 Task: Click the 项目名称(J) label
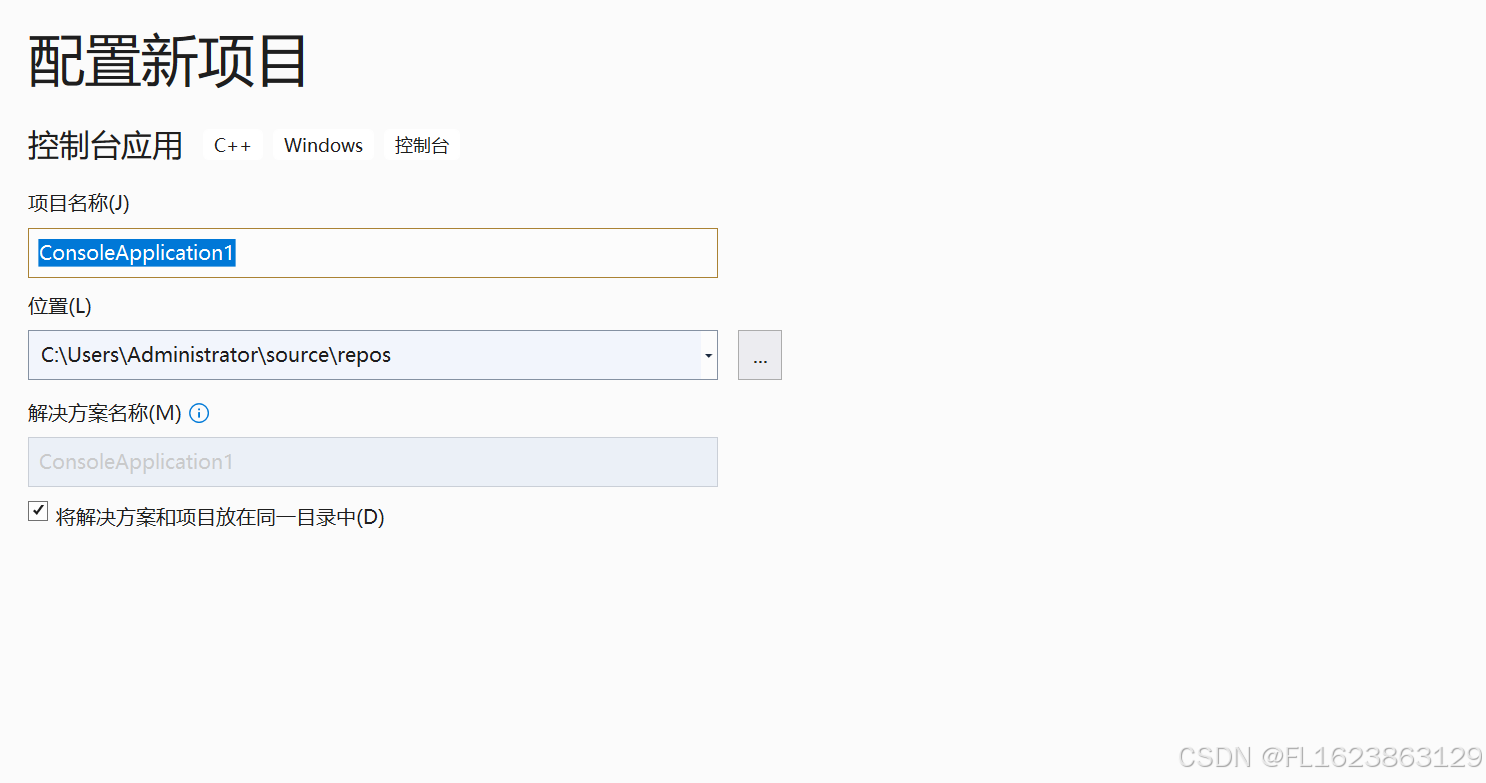click(x=79, y=204)
